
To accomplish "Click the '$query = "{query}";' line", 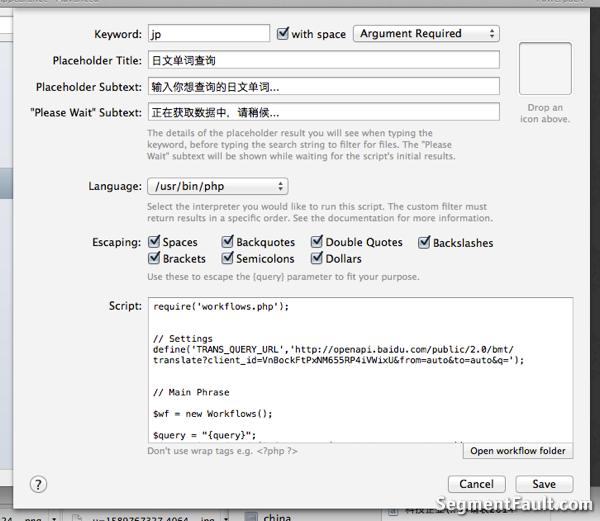I will (204, 435).
